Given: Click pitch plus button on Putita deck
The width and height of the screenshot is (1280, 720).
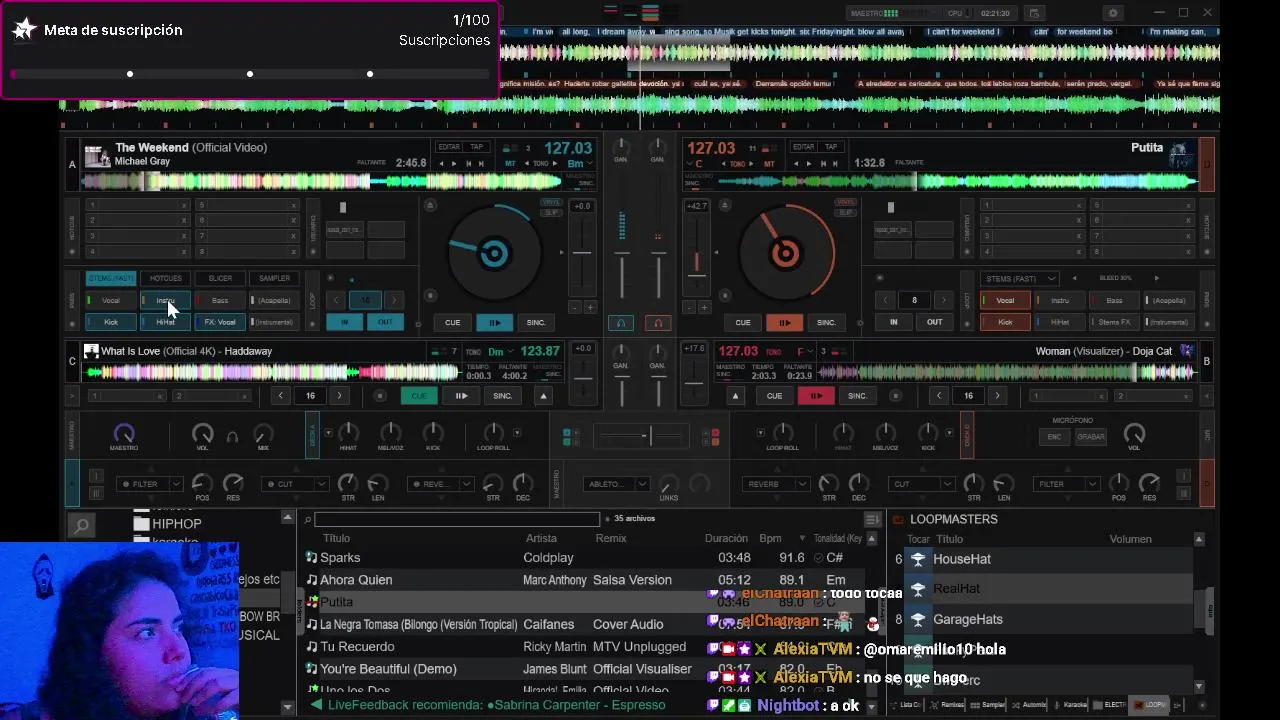Looking at the screenshot, I should tap(704, 307).
